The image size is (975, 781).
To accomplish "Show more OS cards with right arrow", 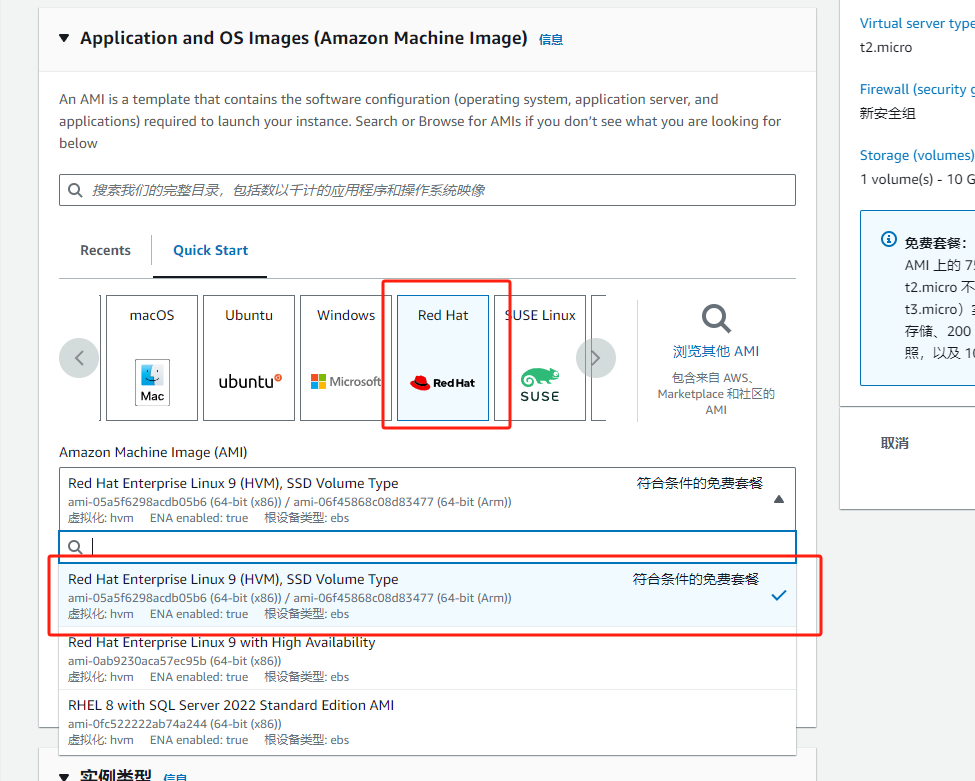I will coord(596,358).
